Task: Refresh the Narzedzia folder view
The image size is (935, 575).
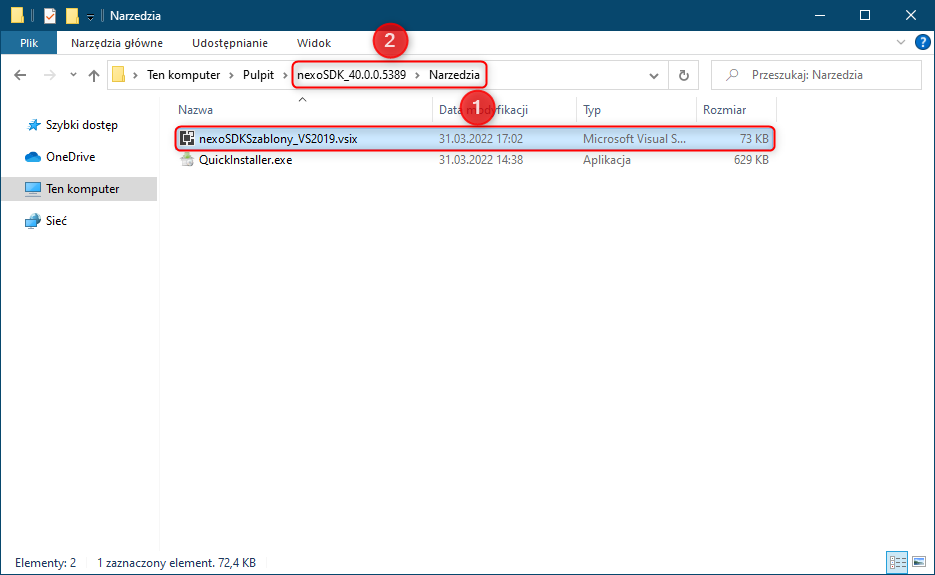Action: 683,75
